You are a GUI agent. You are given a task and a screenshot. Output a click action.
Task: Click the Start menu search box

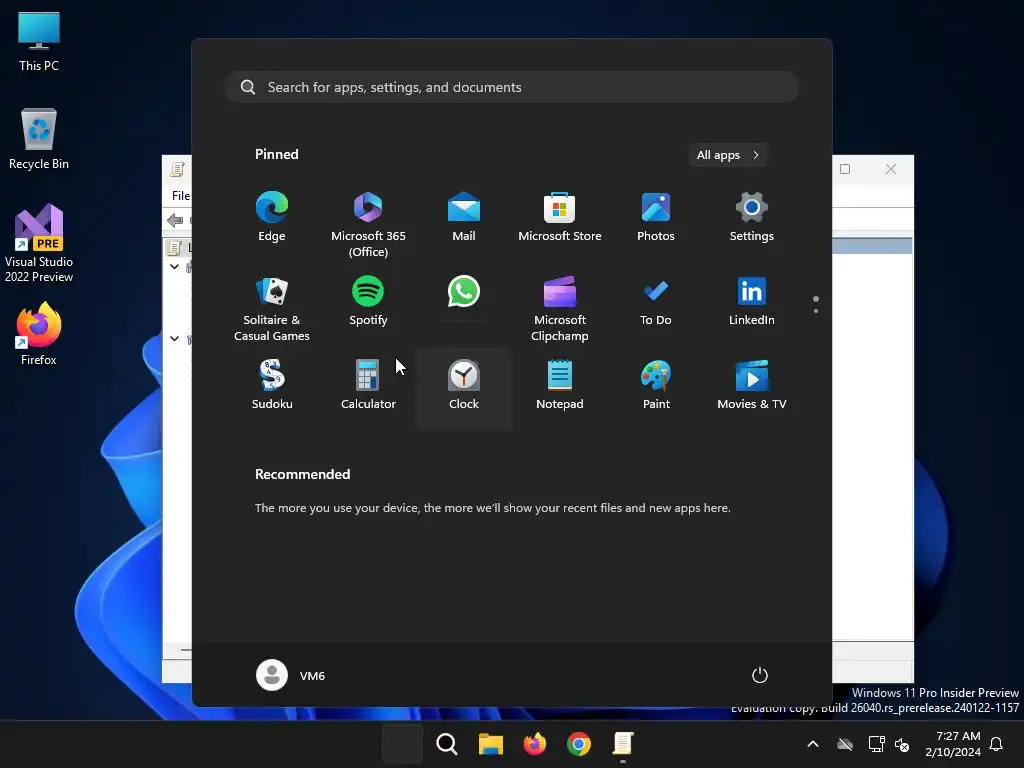(512, 87)
